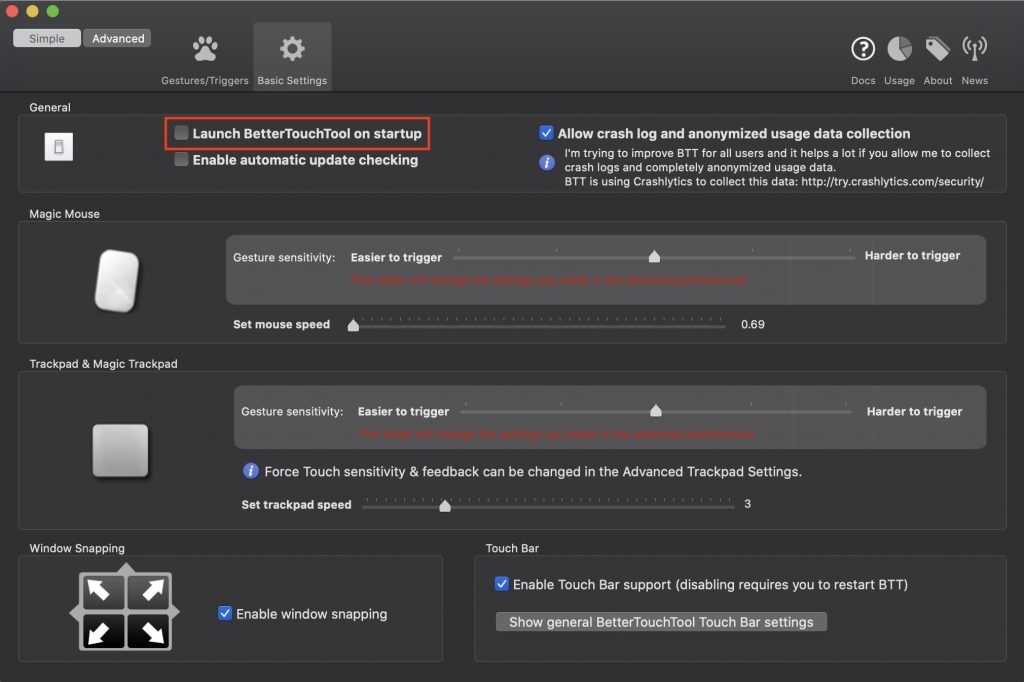
Task: Open About tag icon
Action: point(937,48)
